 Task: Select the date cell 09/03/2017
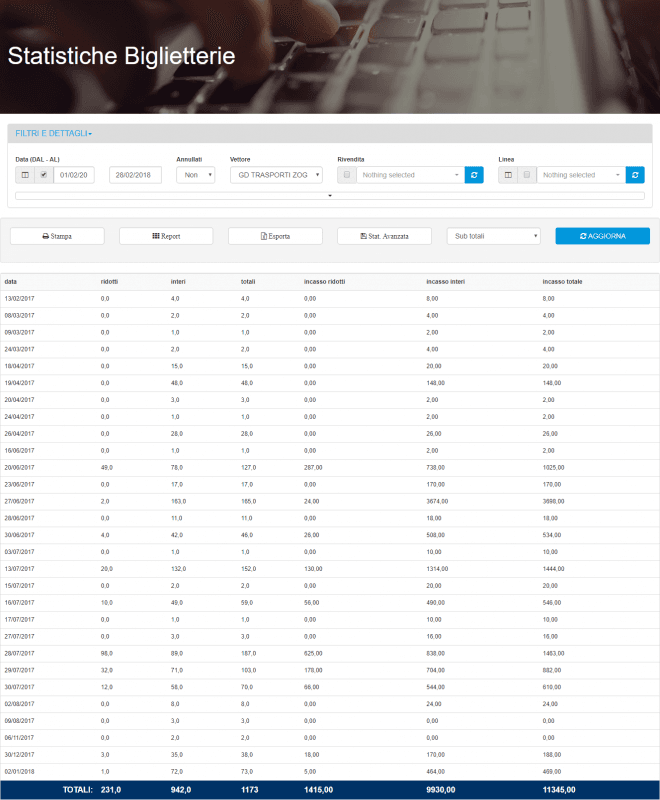pos(19,333)
